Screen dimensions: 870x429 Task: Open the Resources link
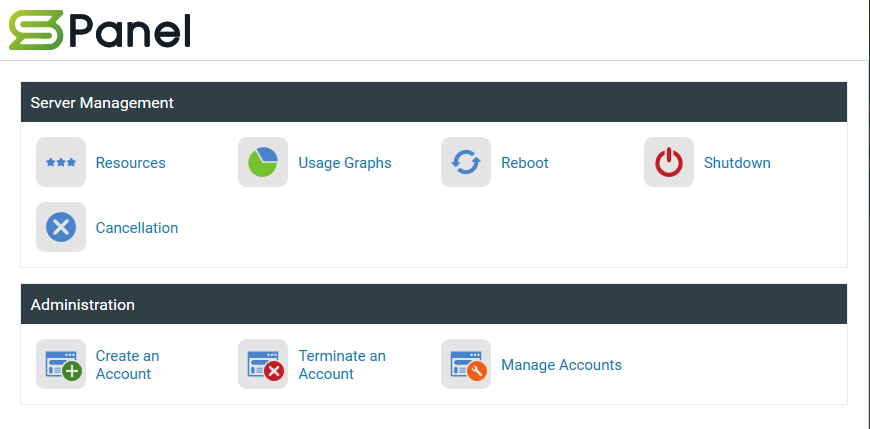click(x=130, y=163)
